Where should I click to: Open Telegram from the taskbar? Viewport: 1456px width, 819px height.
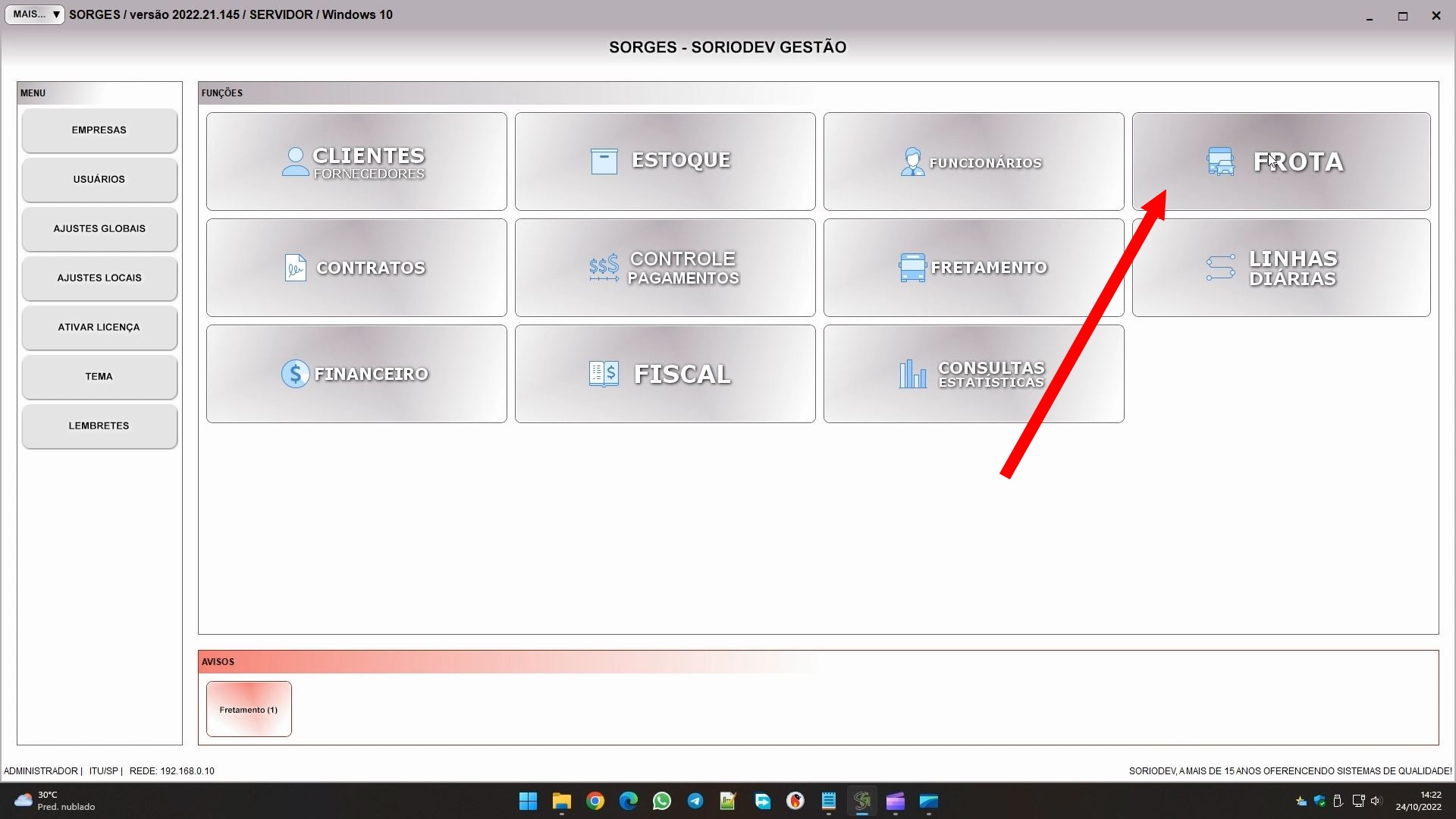pyautogui.click(x=695, y=801)
